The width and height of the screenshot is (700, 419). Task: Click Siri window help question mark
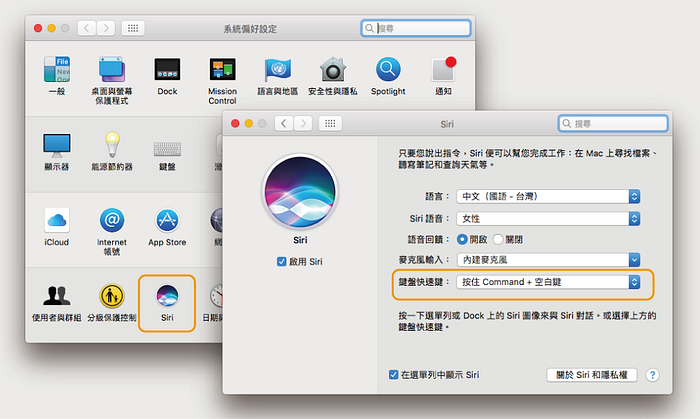pos(652,375)
